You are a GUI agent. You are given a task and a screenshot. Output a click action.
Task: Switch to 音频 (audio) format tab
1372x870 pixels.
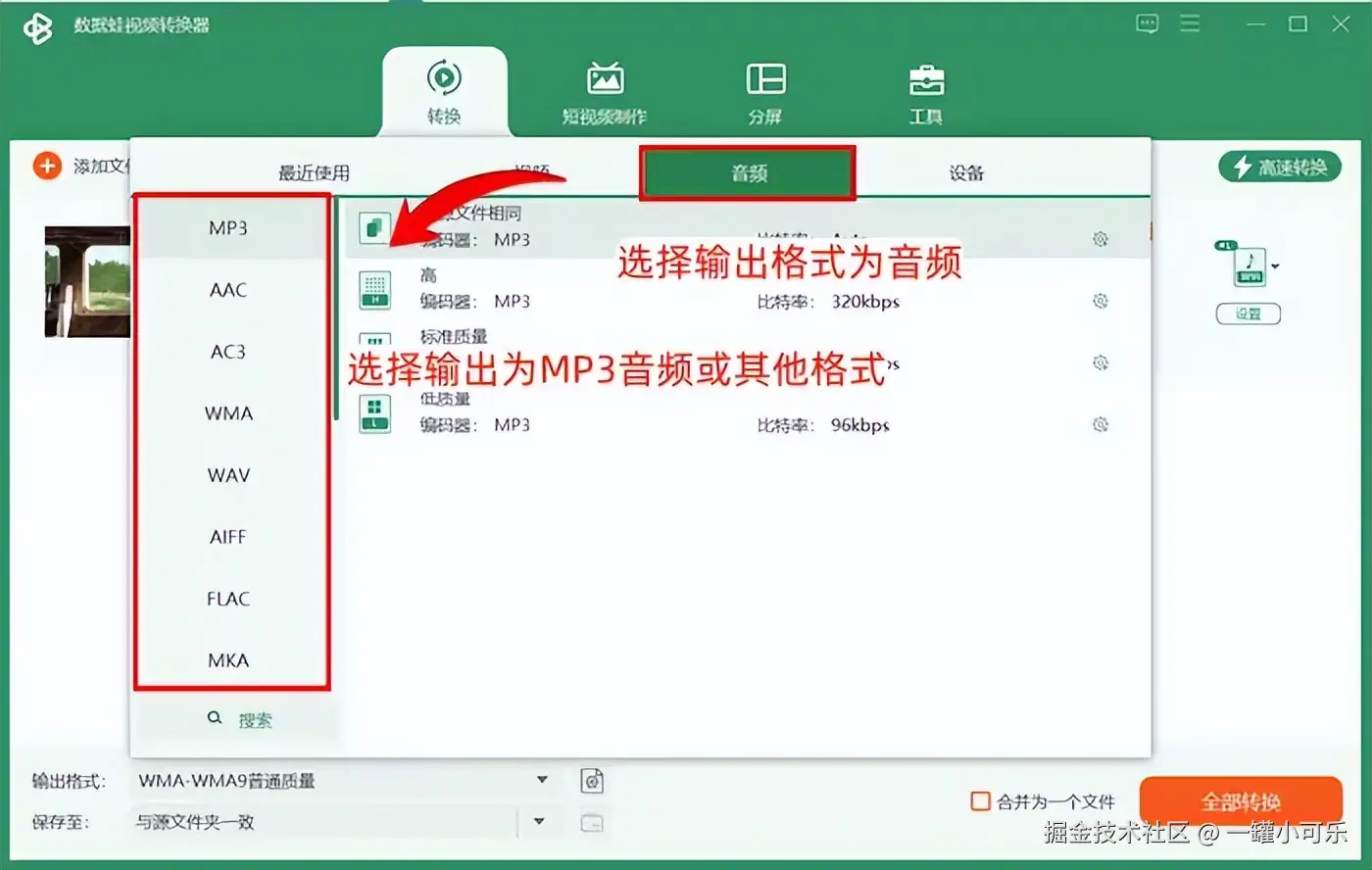748,173
